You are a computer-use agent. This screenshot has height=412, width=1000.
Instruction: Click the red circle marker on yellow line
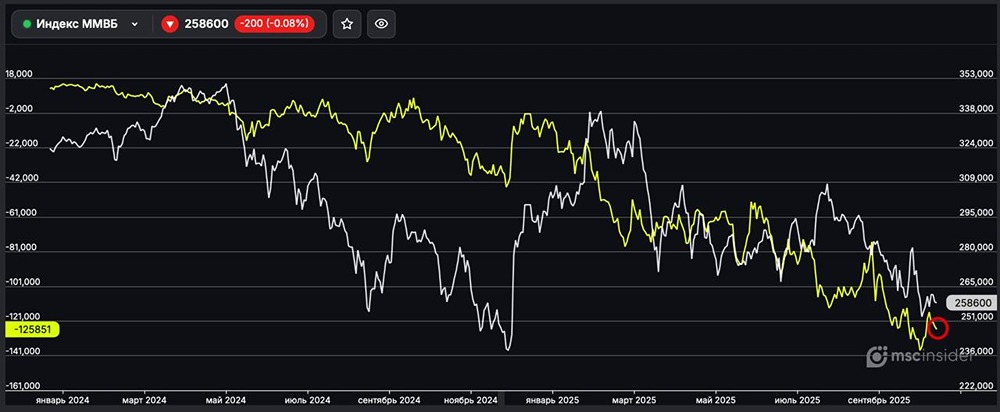(x=937, y=327)
